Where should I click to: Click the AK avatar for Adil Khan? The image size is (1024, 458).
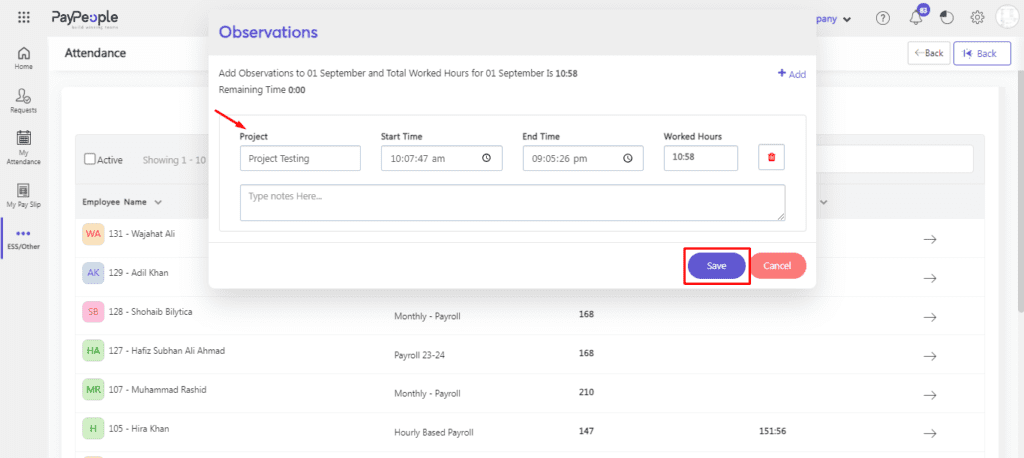93,273
